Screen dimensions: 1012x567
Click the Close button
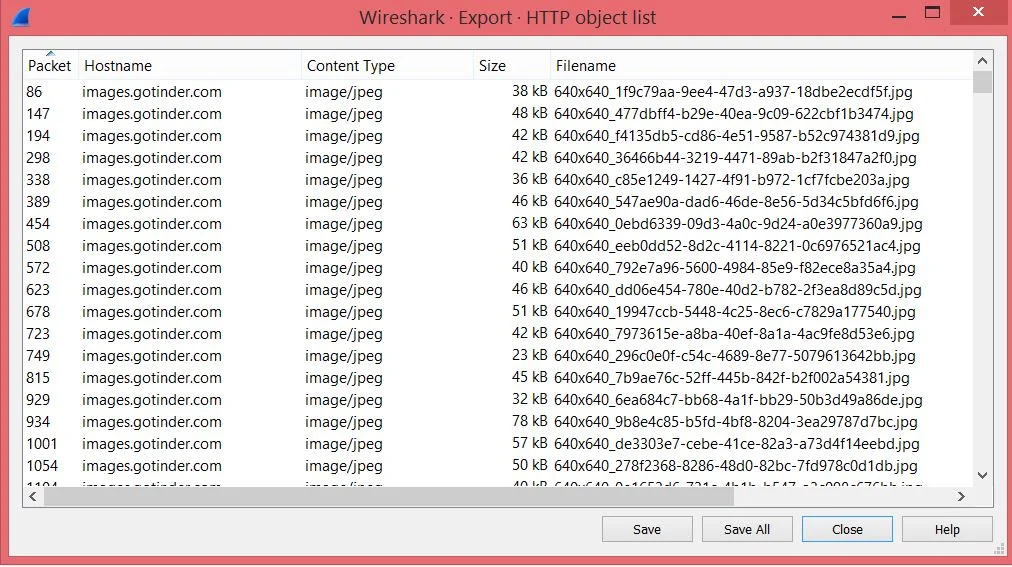tap(847, 530)
